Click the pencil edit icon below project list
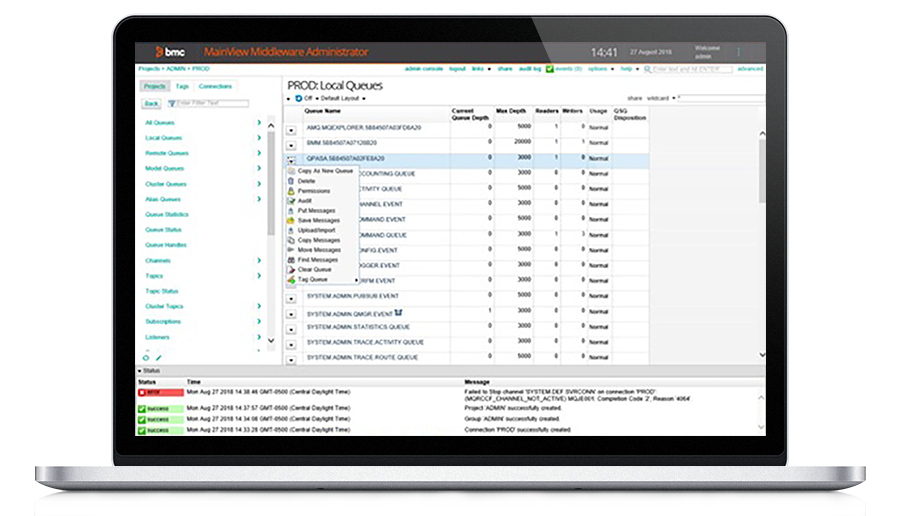The width and height of the screenshot is (900, 516). (158, 357)
